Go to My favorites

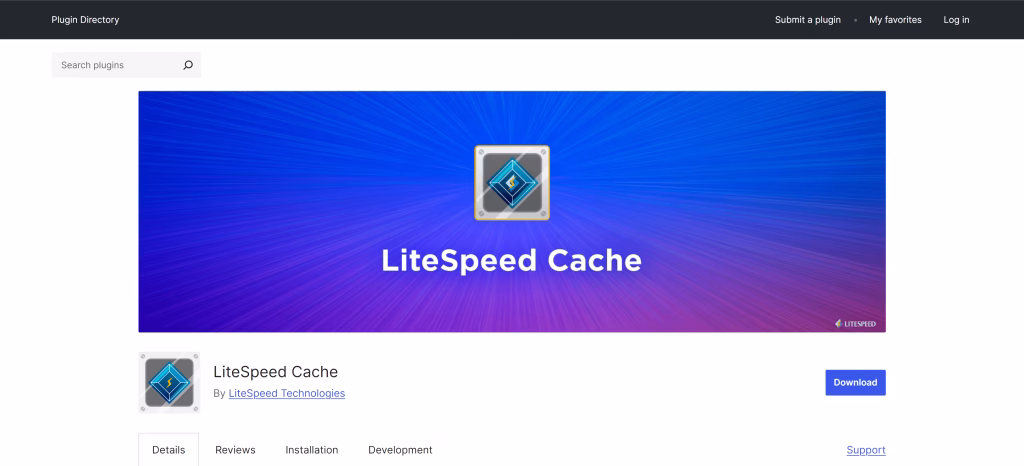pos(895,20)
